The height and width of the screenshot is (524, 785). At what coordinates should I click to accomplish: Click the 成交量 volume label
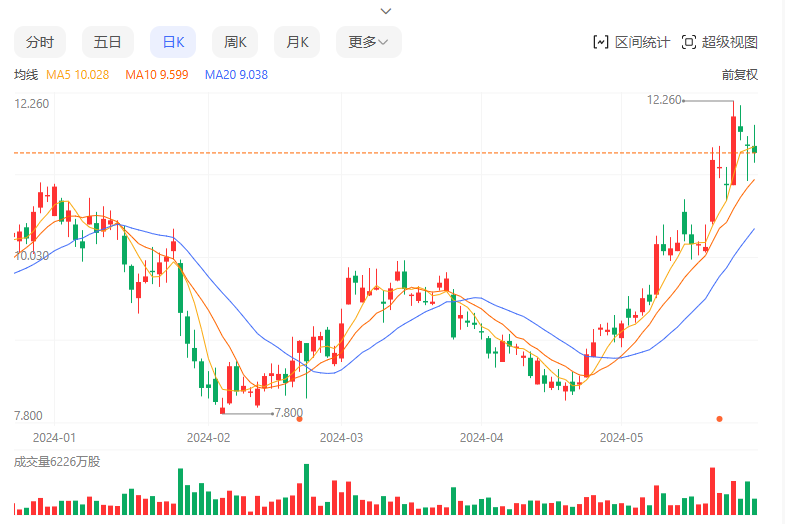click(x=57, y=461)
